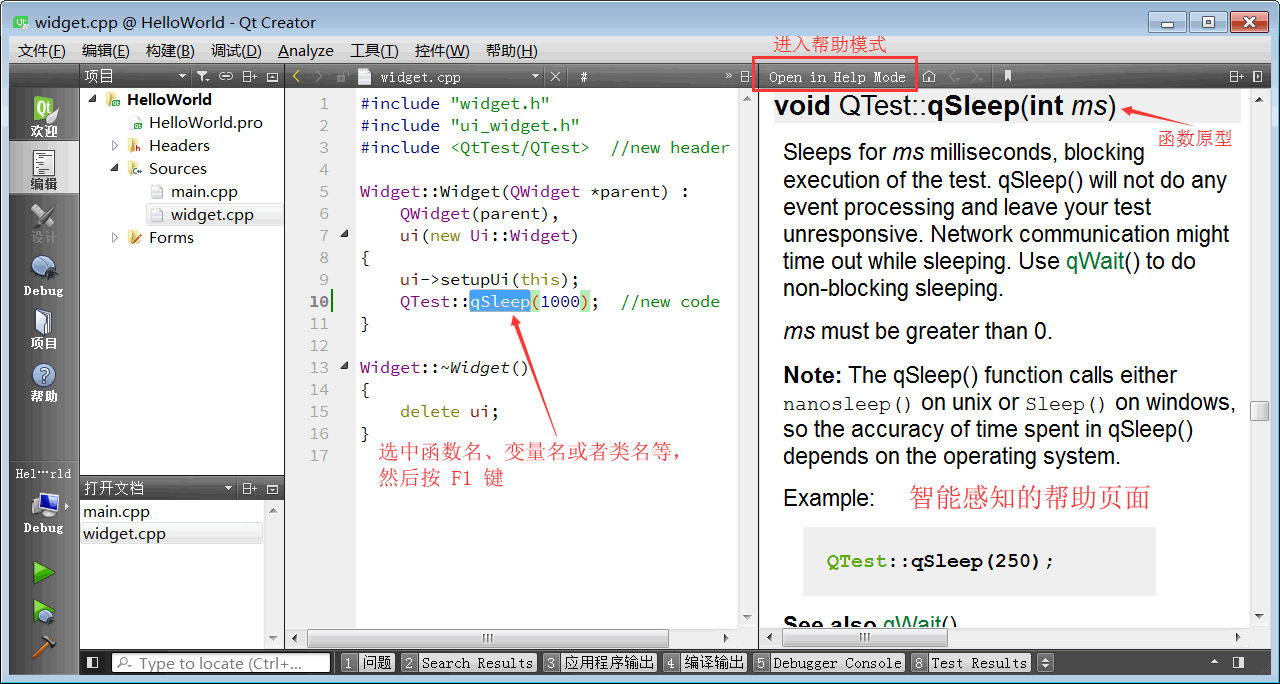Open Application Output (应用程序输出) pane
The image size is (1280, 684).
[599, 662]
